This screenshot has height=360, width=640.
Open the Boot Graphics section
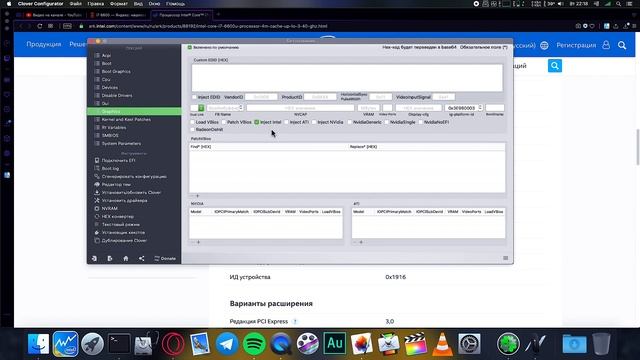(116, 71)
